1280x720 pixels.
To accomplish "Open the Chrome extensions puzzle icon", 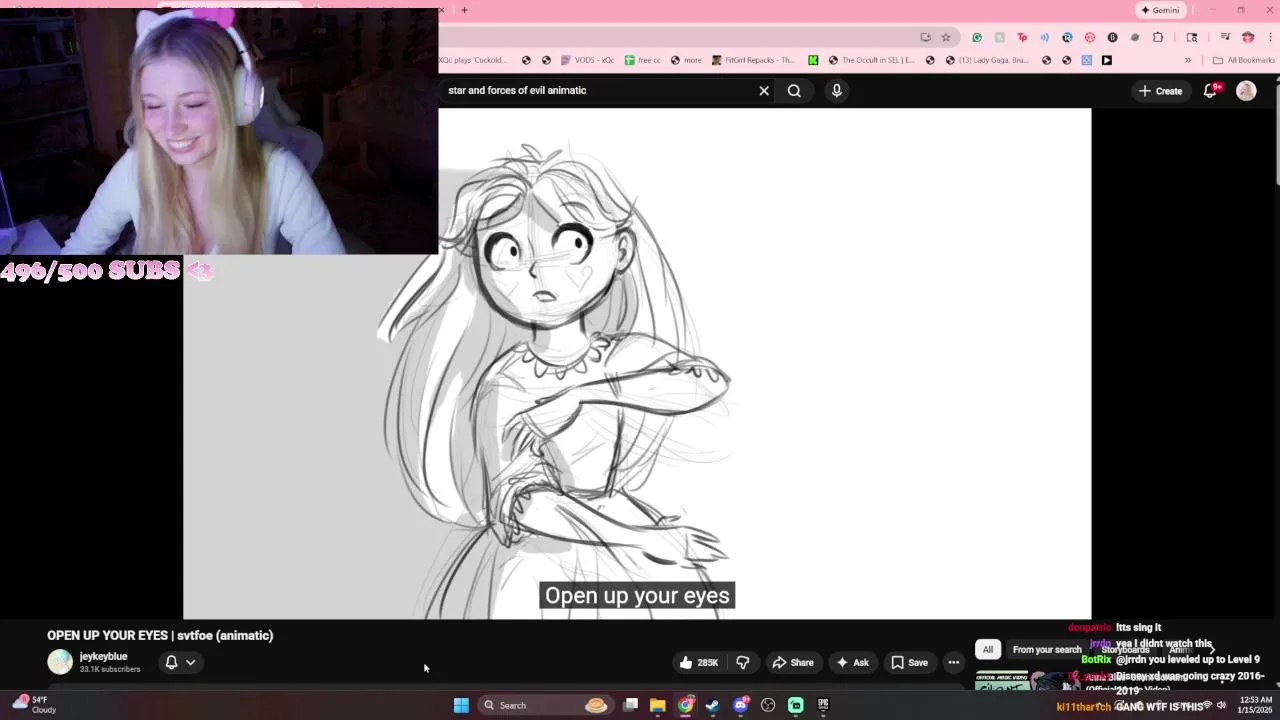I will [x=1158, y=37].
